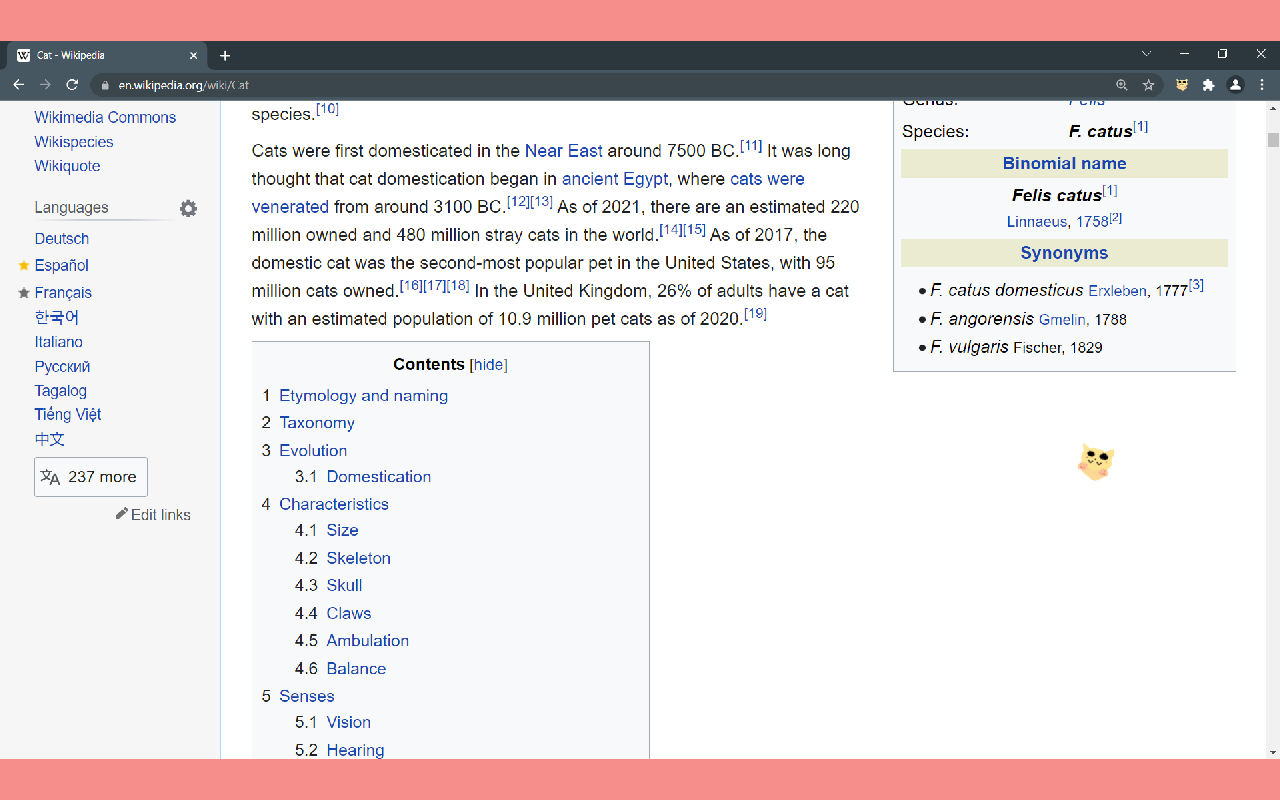Open the Chrome profile avatar

[1235, 85]
